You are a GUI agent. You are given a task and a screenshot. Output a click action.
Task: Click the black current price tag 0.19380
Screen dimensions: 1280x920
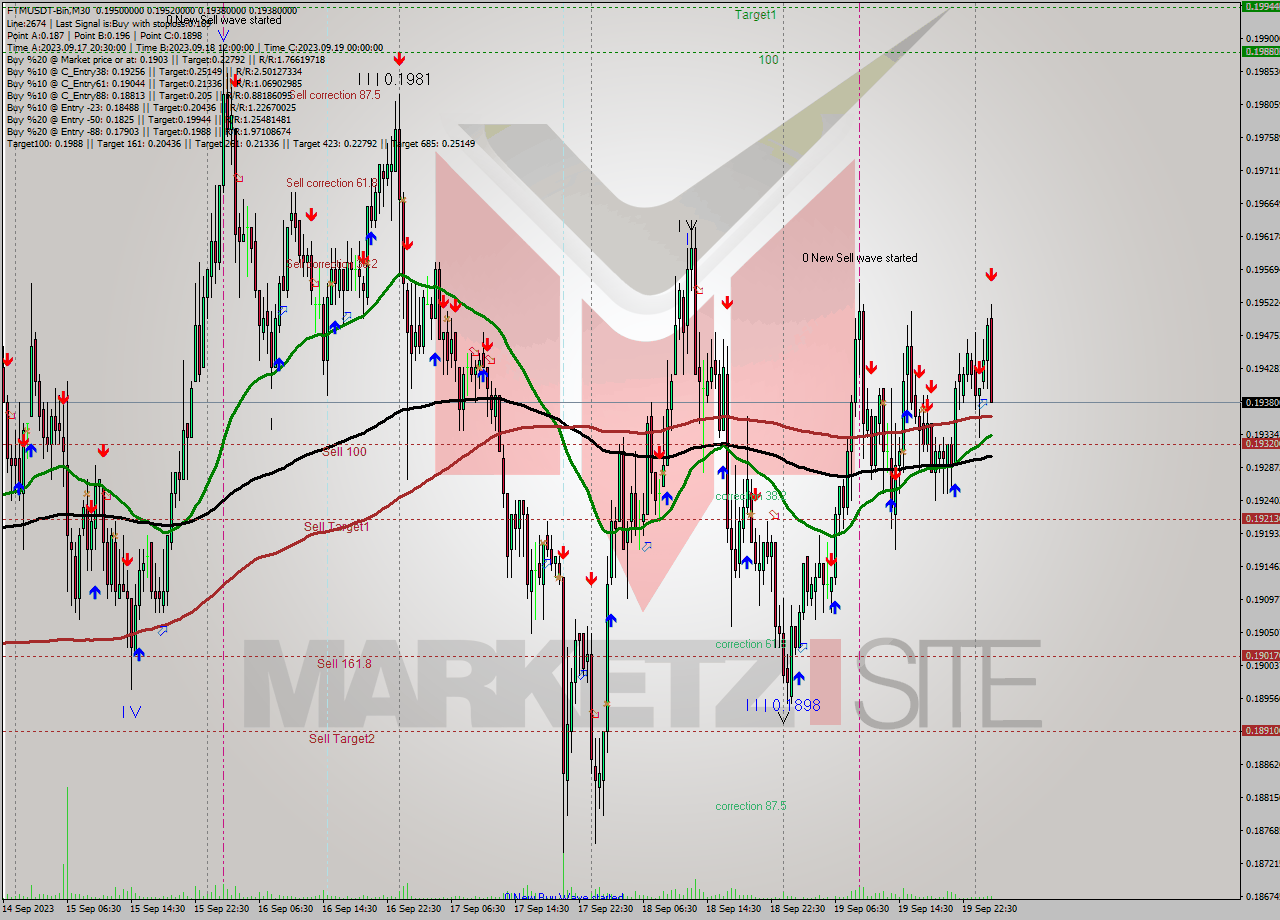pyautogui.click(x=1260, y=402)
